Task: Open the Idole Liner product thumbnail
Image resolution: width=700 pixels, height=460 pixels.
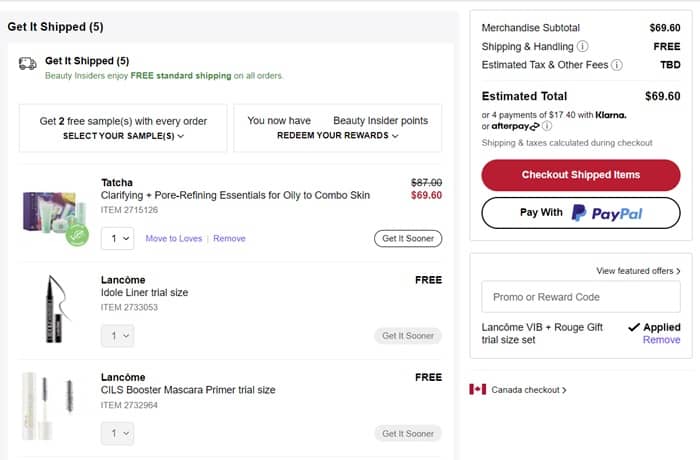Action: tap(55, 309)
